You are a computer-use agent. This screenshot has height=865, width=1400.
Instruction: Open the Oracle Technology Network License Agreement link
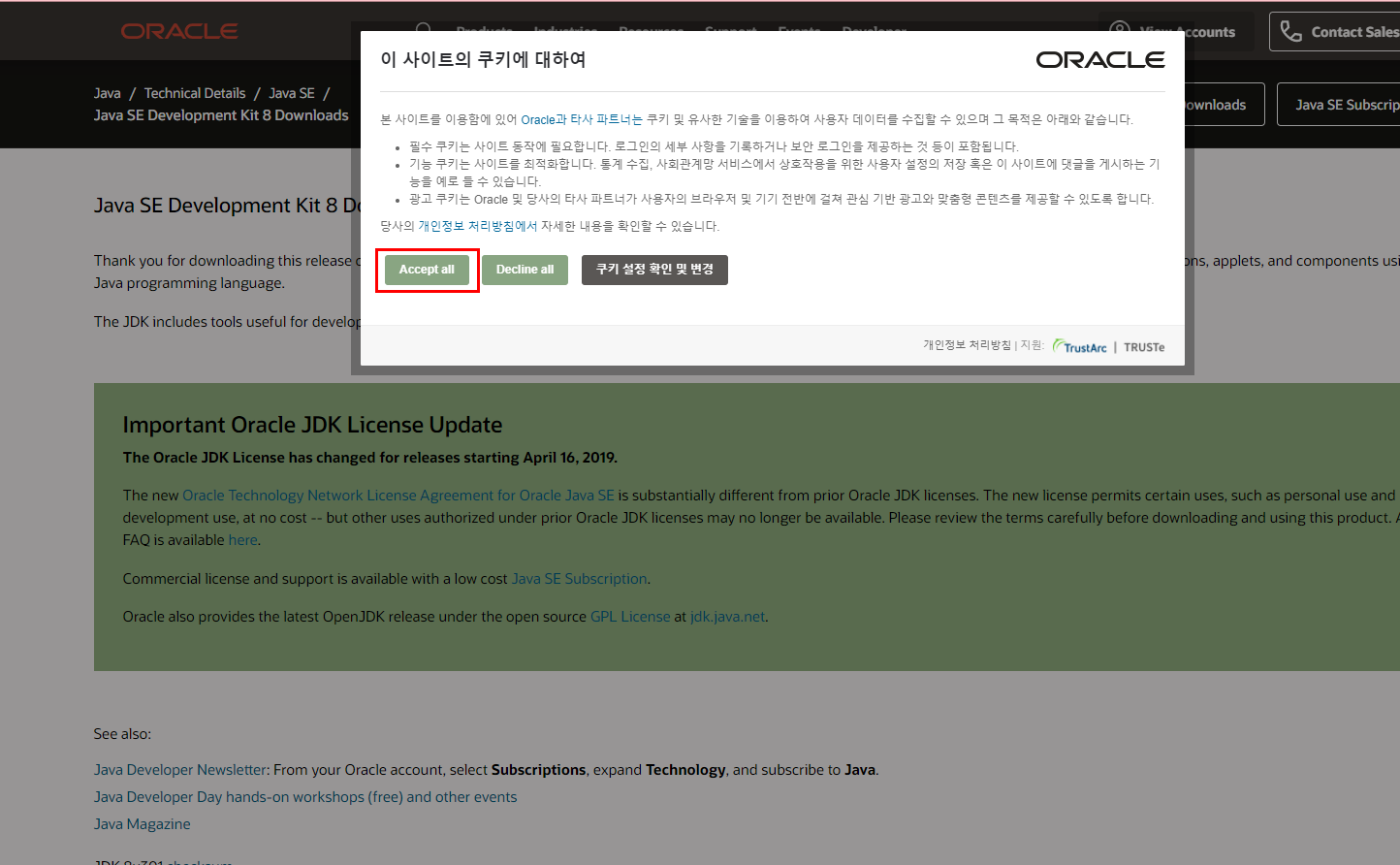click(x=398, y=496)
